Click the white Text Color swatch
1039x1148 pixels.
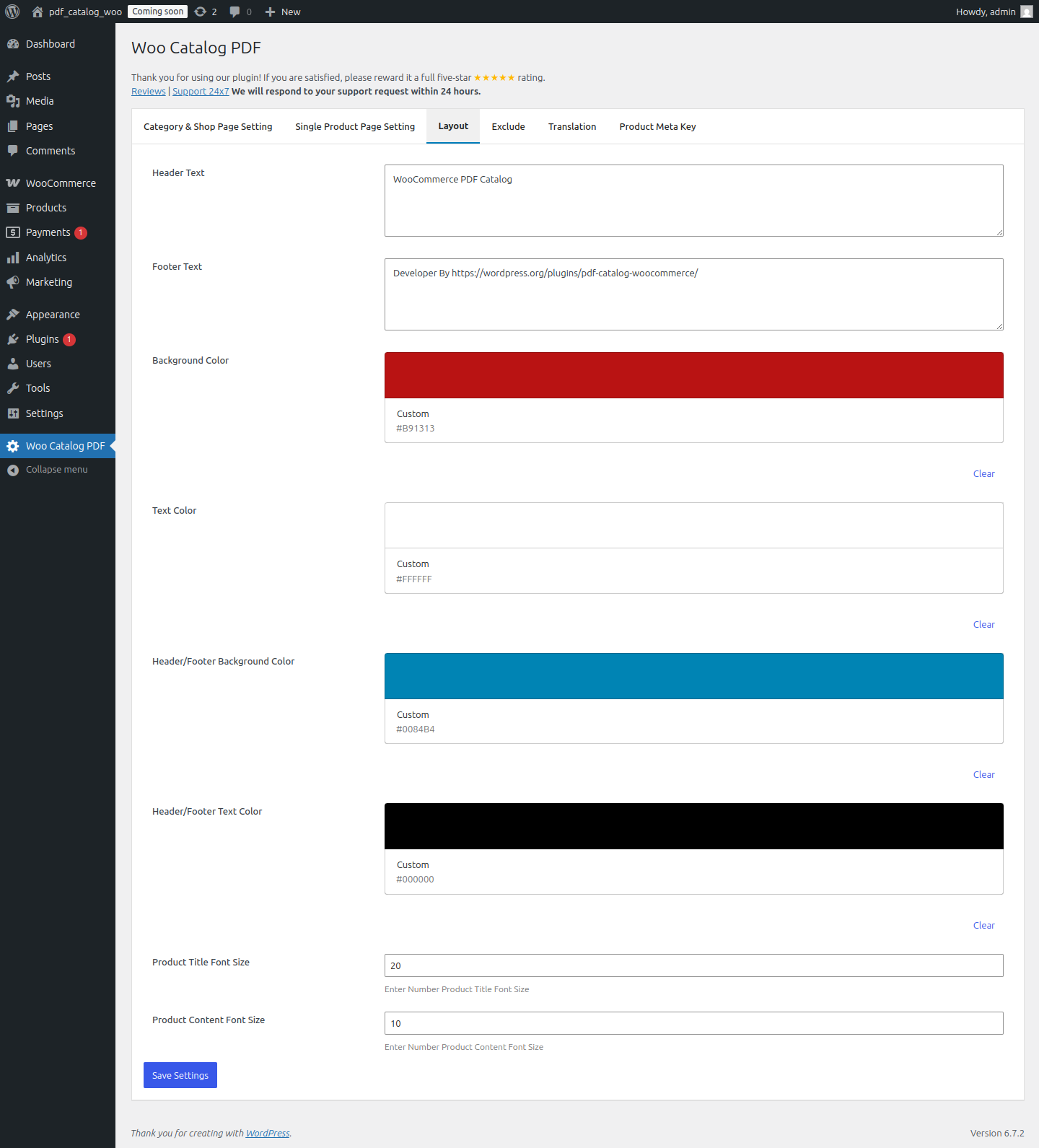click(x=694, y=525)
